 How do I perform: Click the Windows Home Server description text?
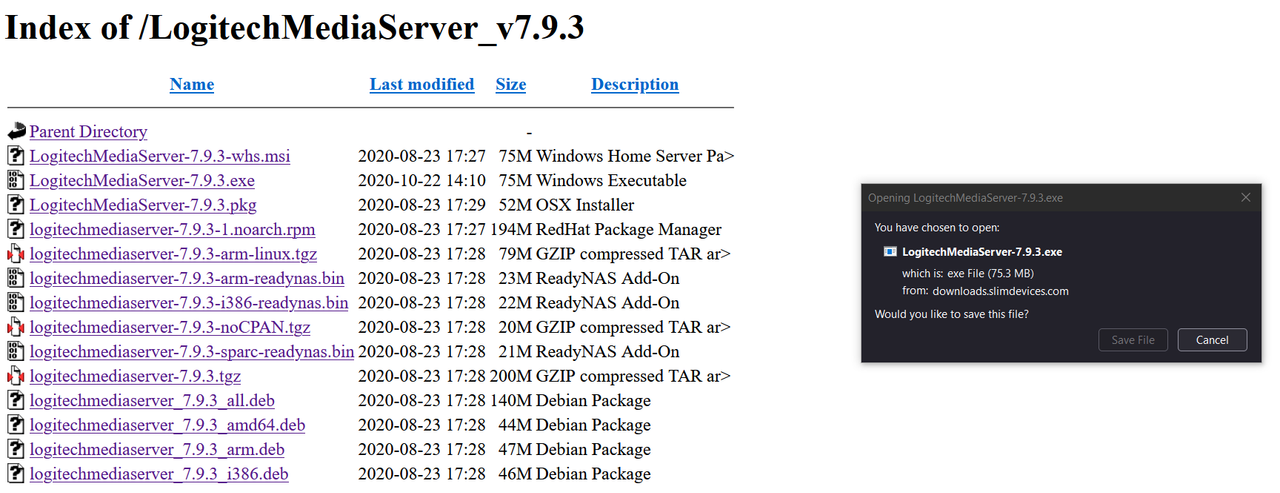[635, 156]
